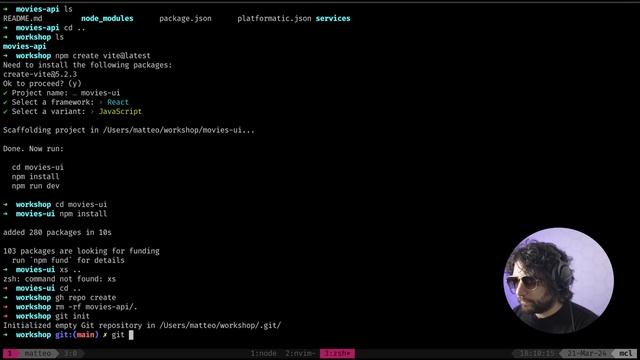Viewport: 640px width, 360px height.
Task: Click the 'added 280 packages in 10s' line
Action: pyautogui.click(x=57, y=232)
